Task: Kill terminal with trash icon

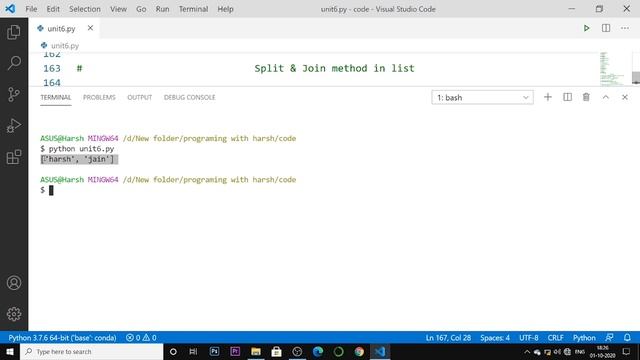Action: click(586, 97)
